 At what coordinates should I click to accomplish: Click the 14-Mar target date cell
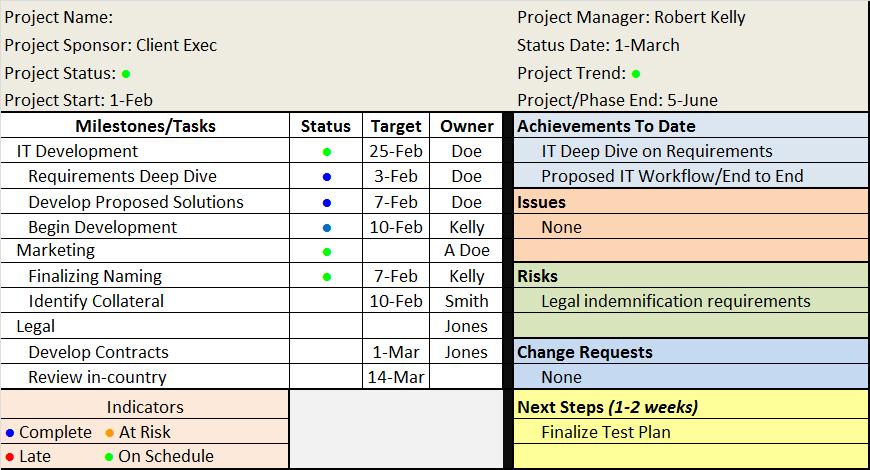(x=396, y=377)
